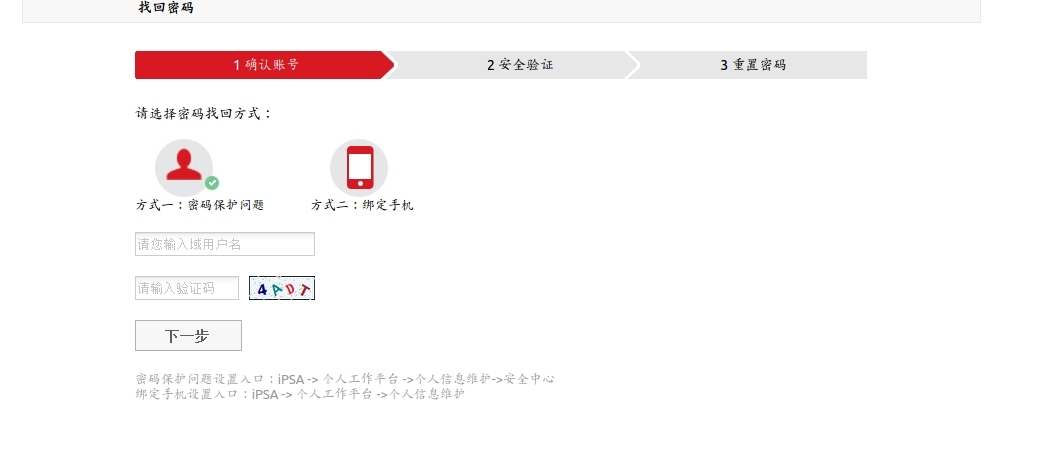Select 方式二:绑定手机 label
1061x454 pixels.
coord(362,205)
